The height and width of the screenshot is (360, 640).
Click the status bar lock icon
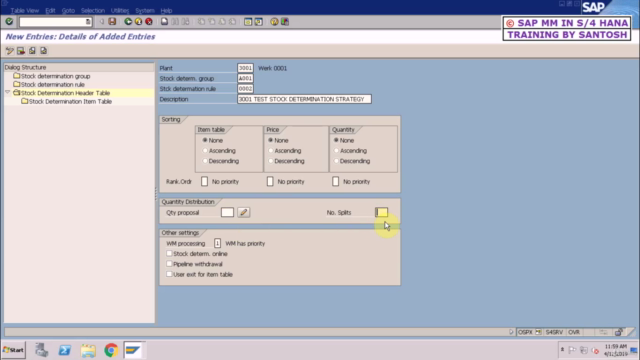point(618,332)
